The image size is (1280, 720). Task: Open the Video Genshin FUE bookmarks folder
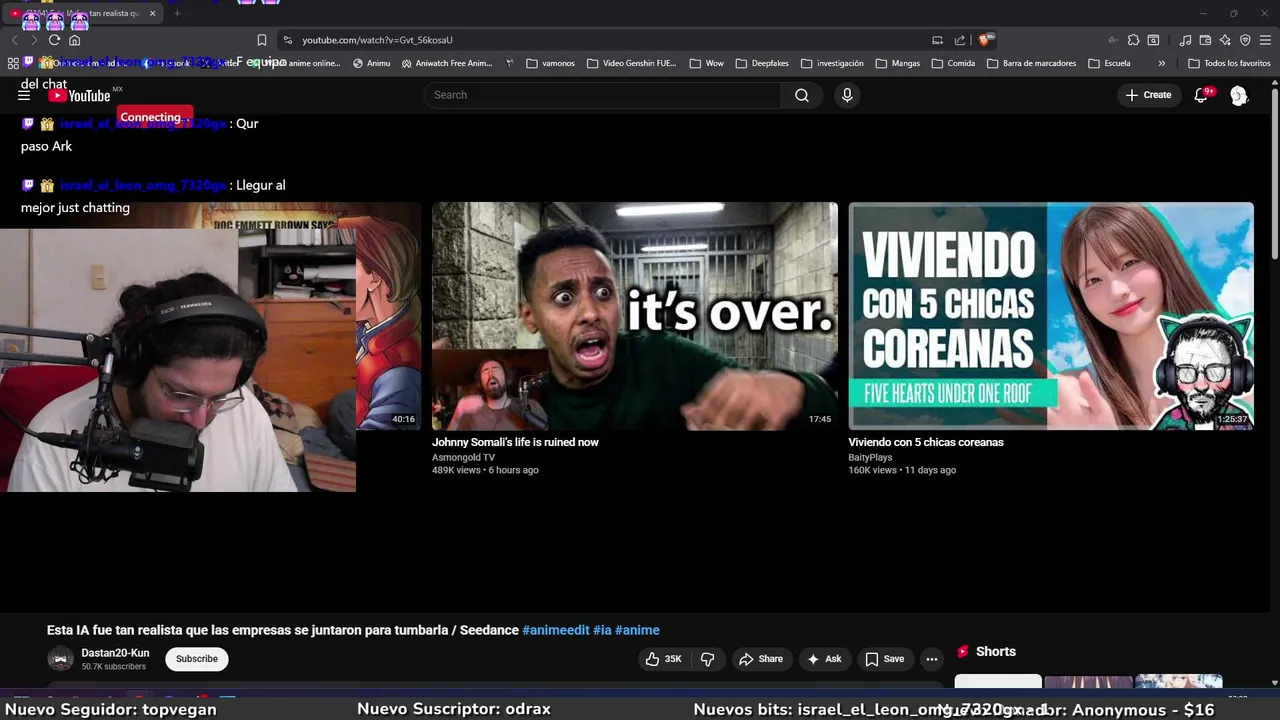coord(632,63)
